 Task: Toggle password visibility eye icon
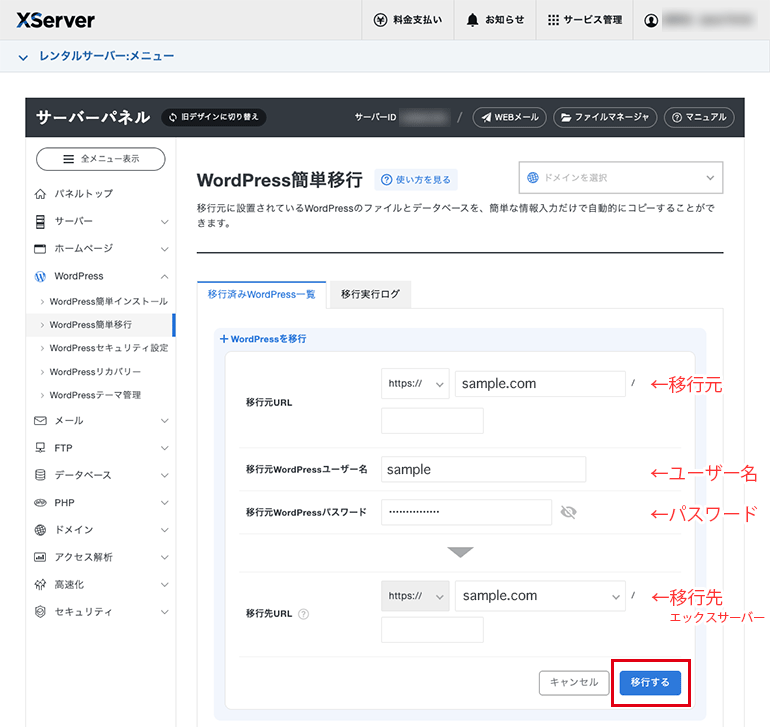tap(569, 512)
